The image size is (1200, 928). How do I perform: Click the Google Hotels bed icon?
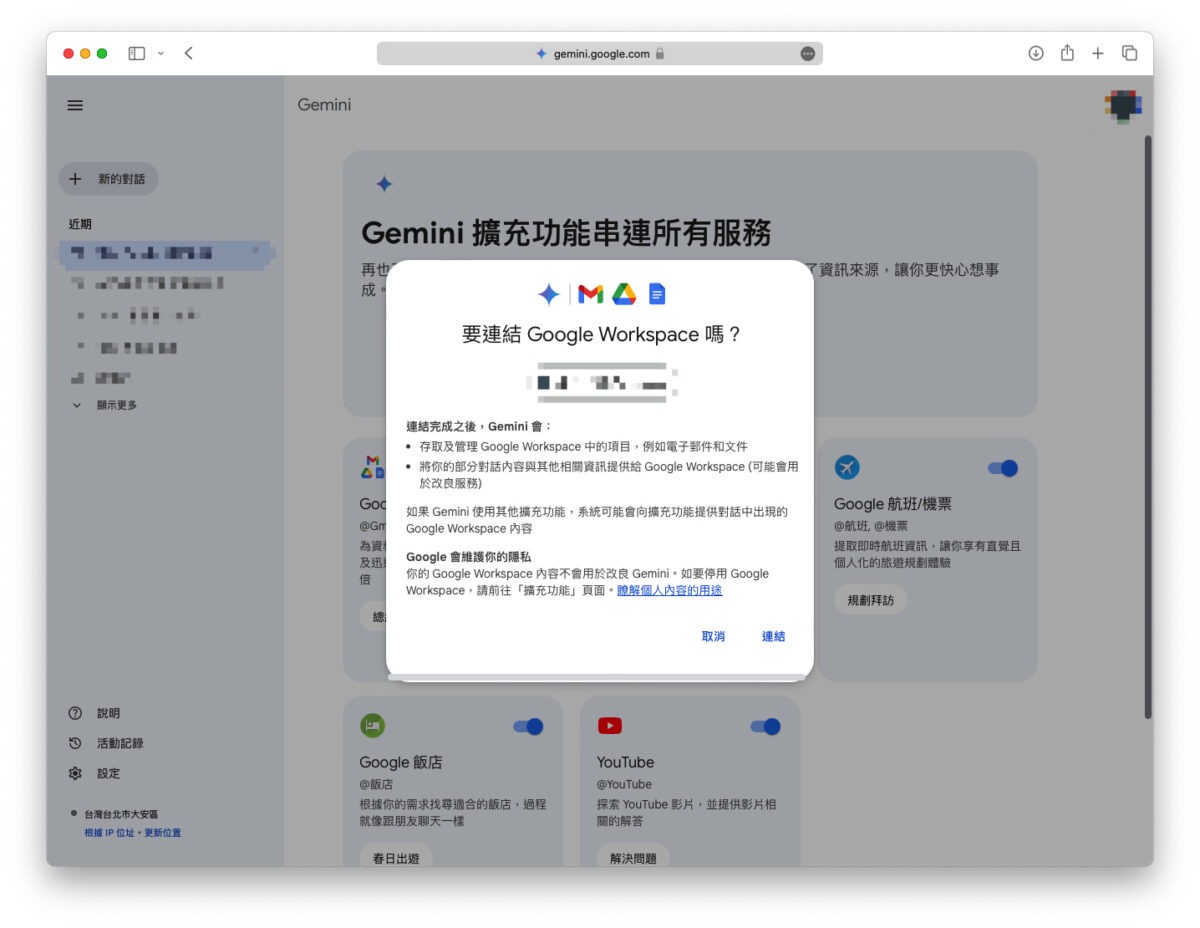click(372, 726)
